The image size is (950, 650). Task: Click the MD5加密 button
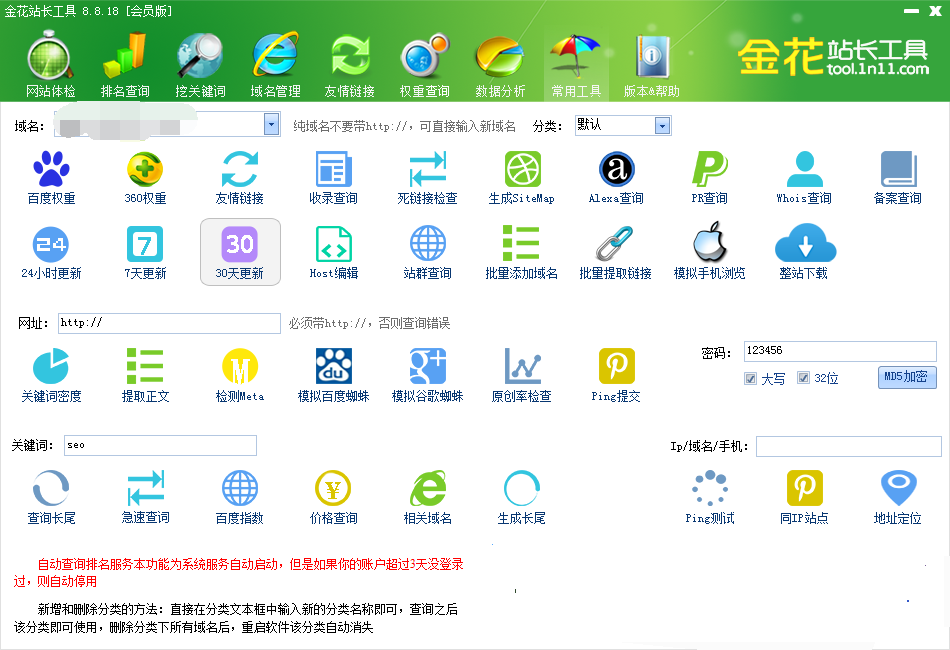point(907,377)
